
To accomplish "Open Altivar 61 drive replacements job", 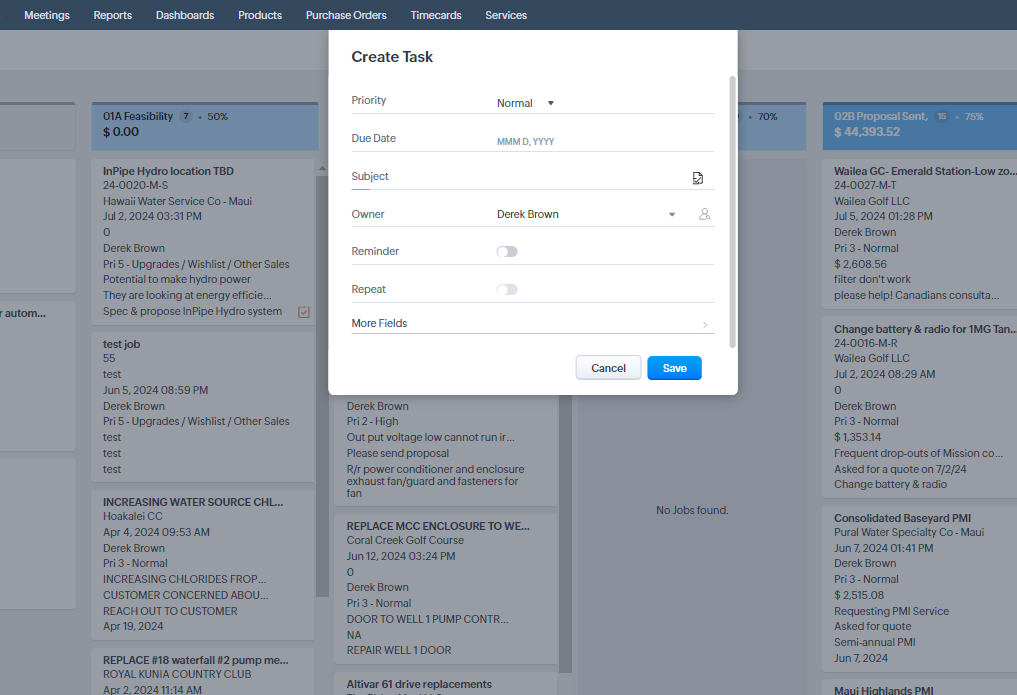I will pos(419,685).
